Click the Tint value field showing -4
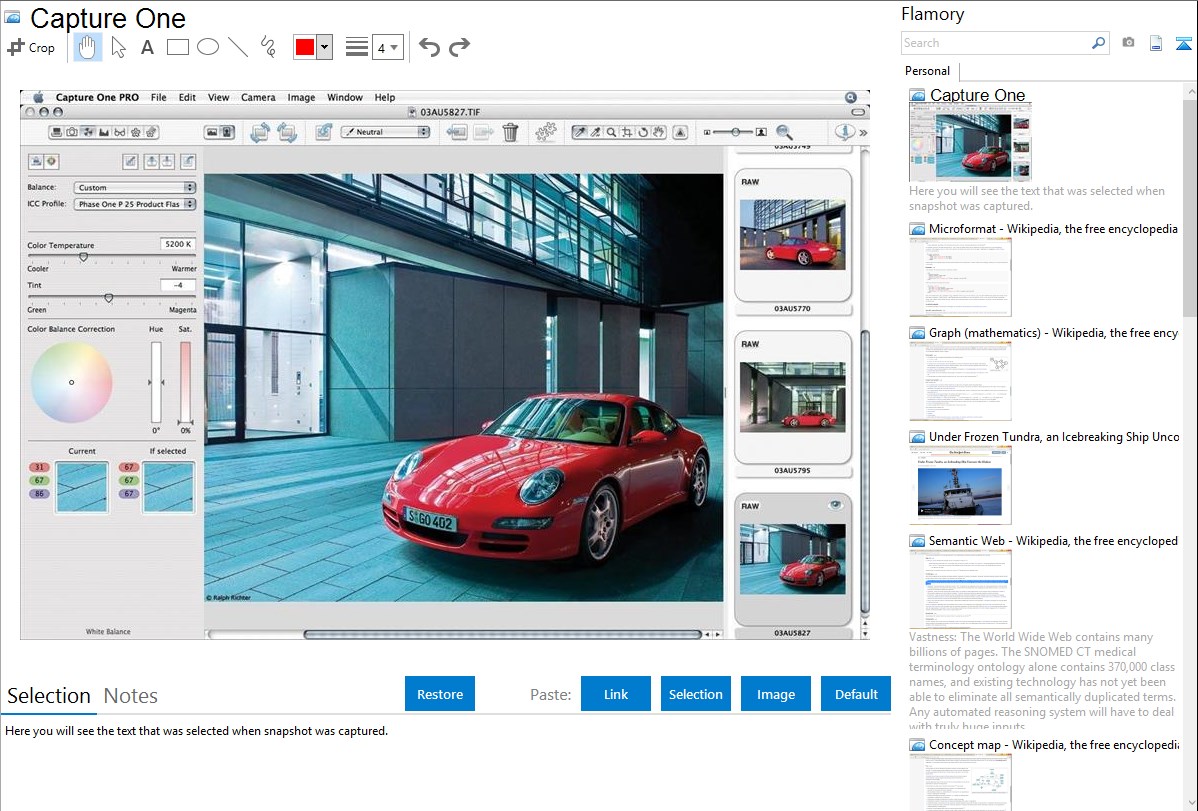The image size is (1198, 811). tap(177, 285)
